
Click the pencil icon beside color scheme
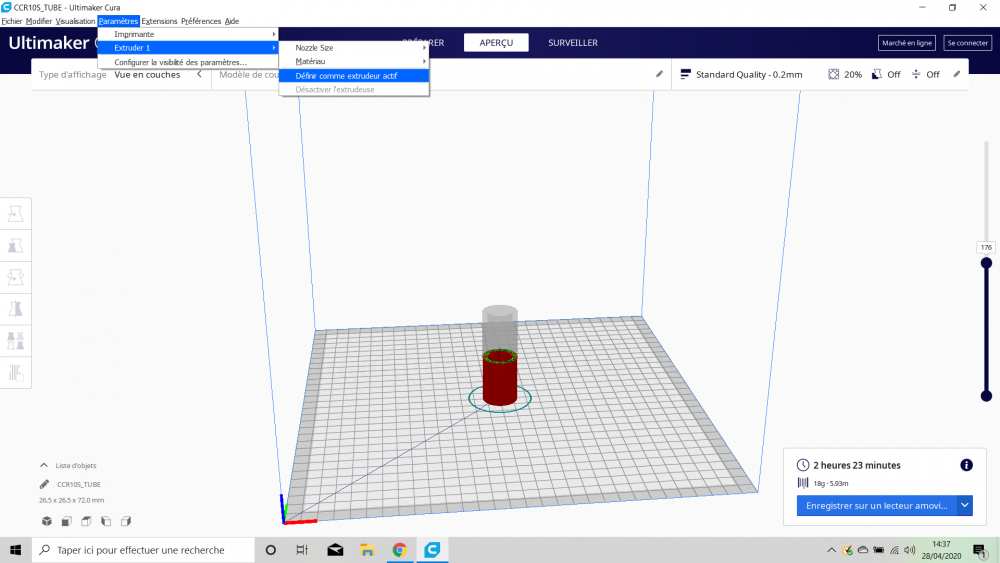(659, 74)
